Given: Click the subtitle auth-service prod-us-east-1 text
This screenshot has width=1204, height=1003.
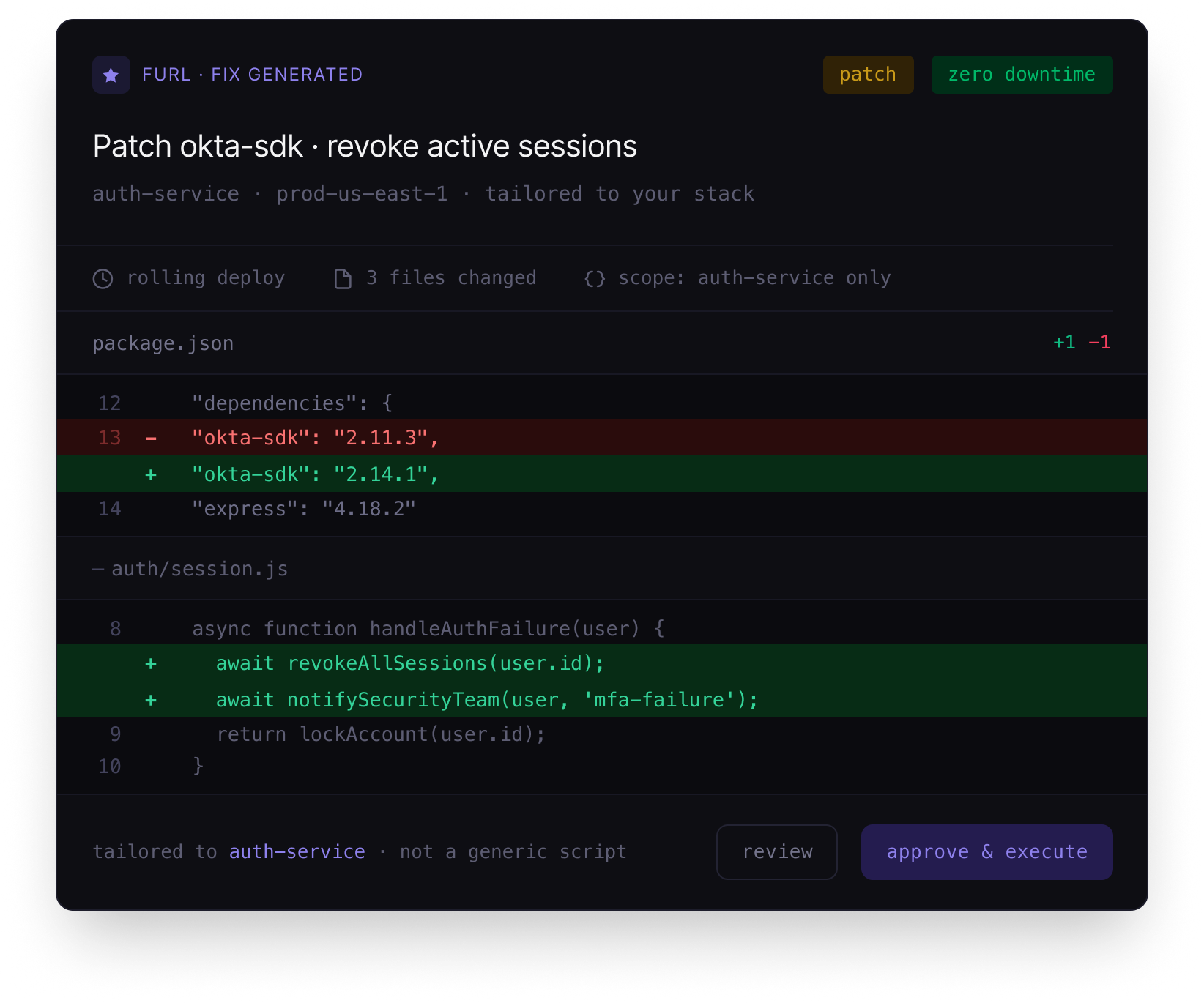Looking at the screenshot, I should click(x=423, y=194).
